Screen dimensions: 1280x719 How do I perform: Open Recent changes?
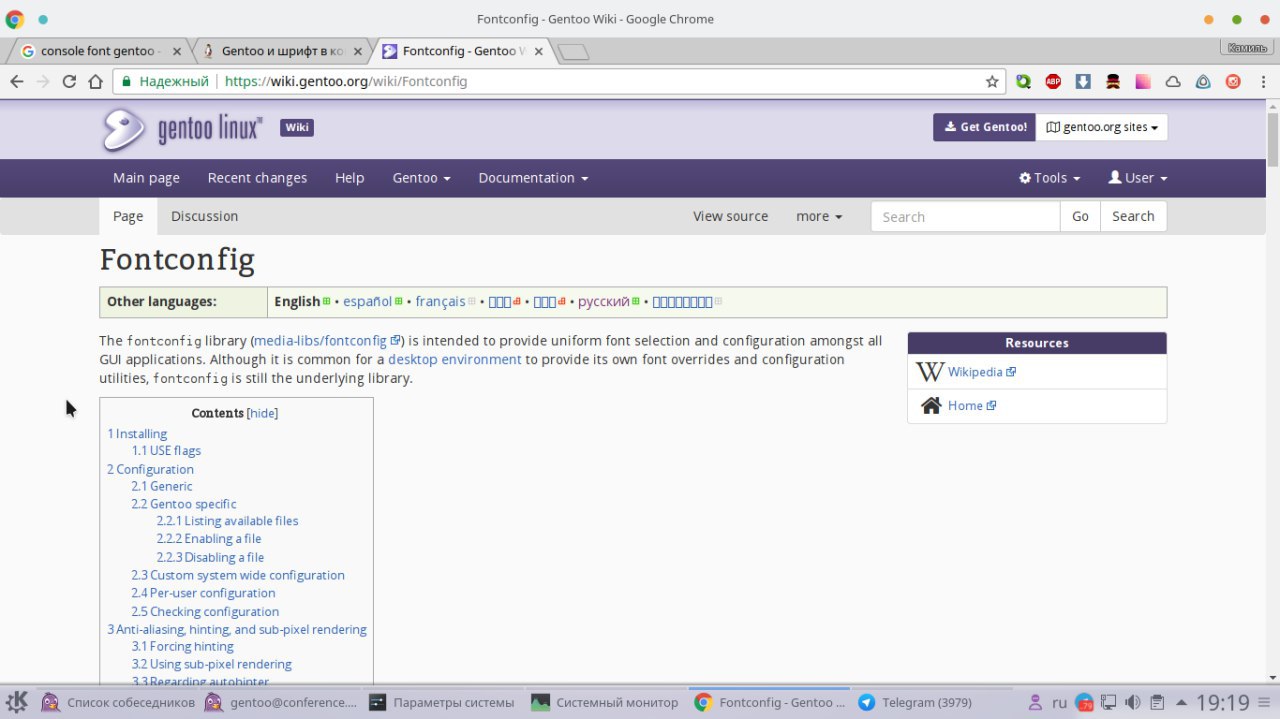257,178
